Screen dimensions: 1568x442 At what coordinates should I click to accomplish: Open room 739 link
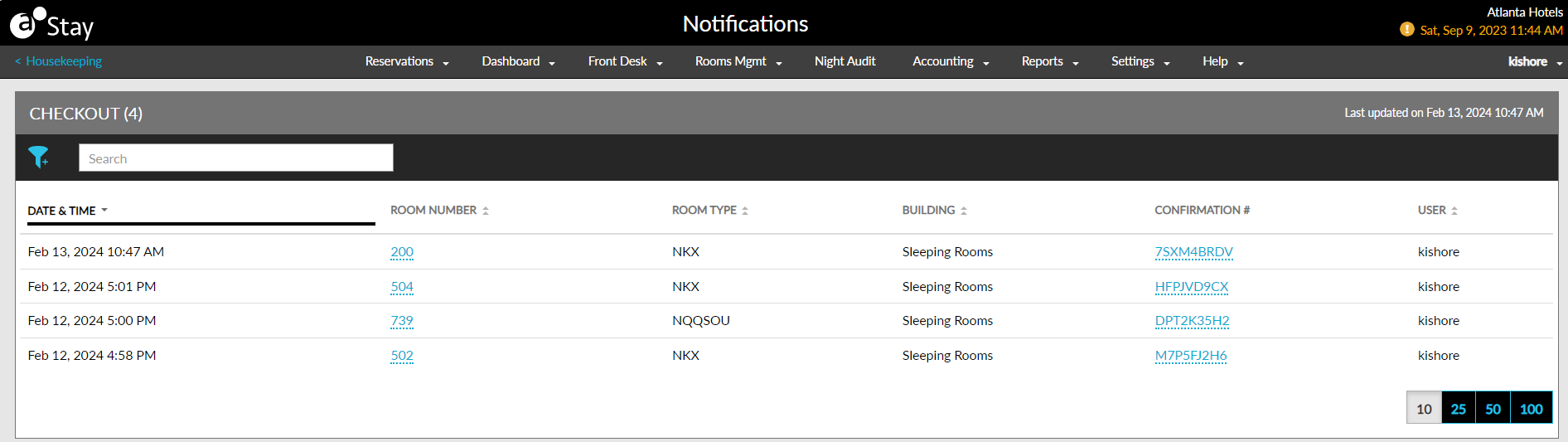(402, 321)
